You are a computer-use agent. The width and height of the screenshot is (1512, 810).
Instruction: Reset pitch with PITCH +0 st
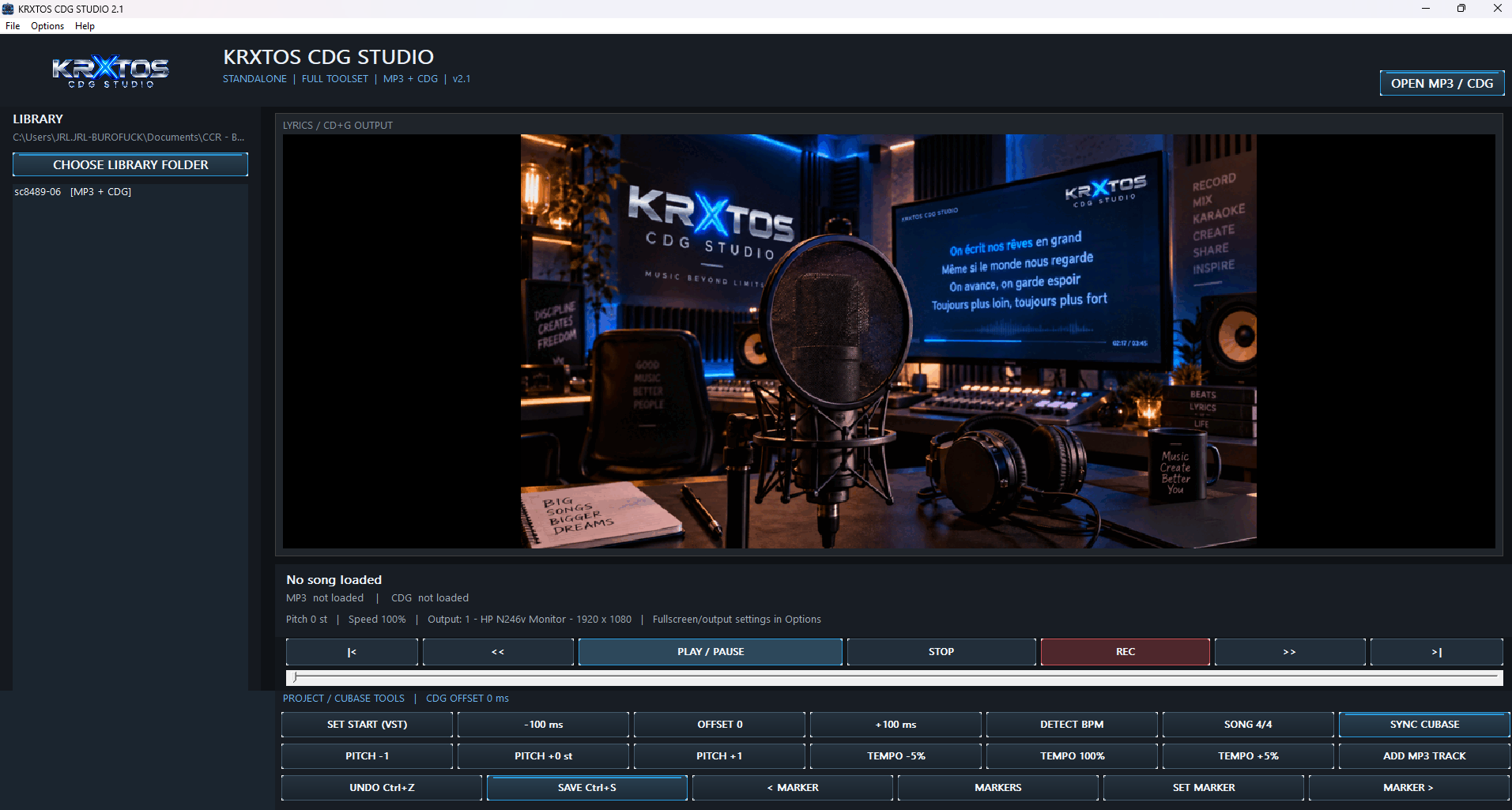tap(543, 756)
